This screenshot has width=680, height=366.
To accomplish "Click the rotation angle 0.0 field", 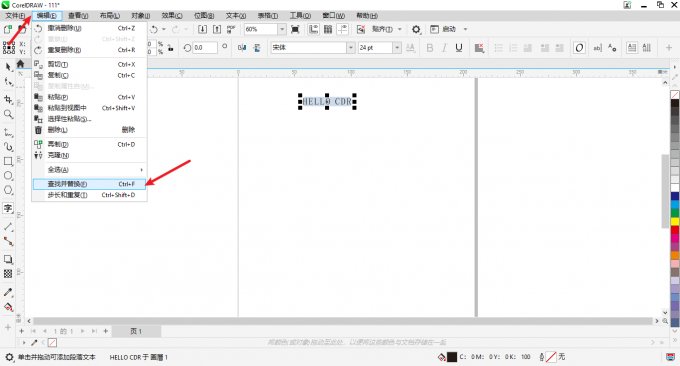I will point(205,47).
